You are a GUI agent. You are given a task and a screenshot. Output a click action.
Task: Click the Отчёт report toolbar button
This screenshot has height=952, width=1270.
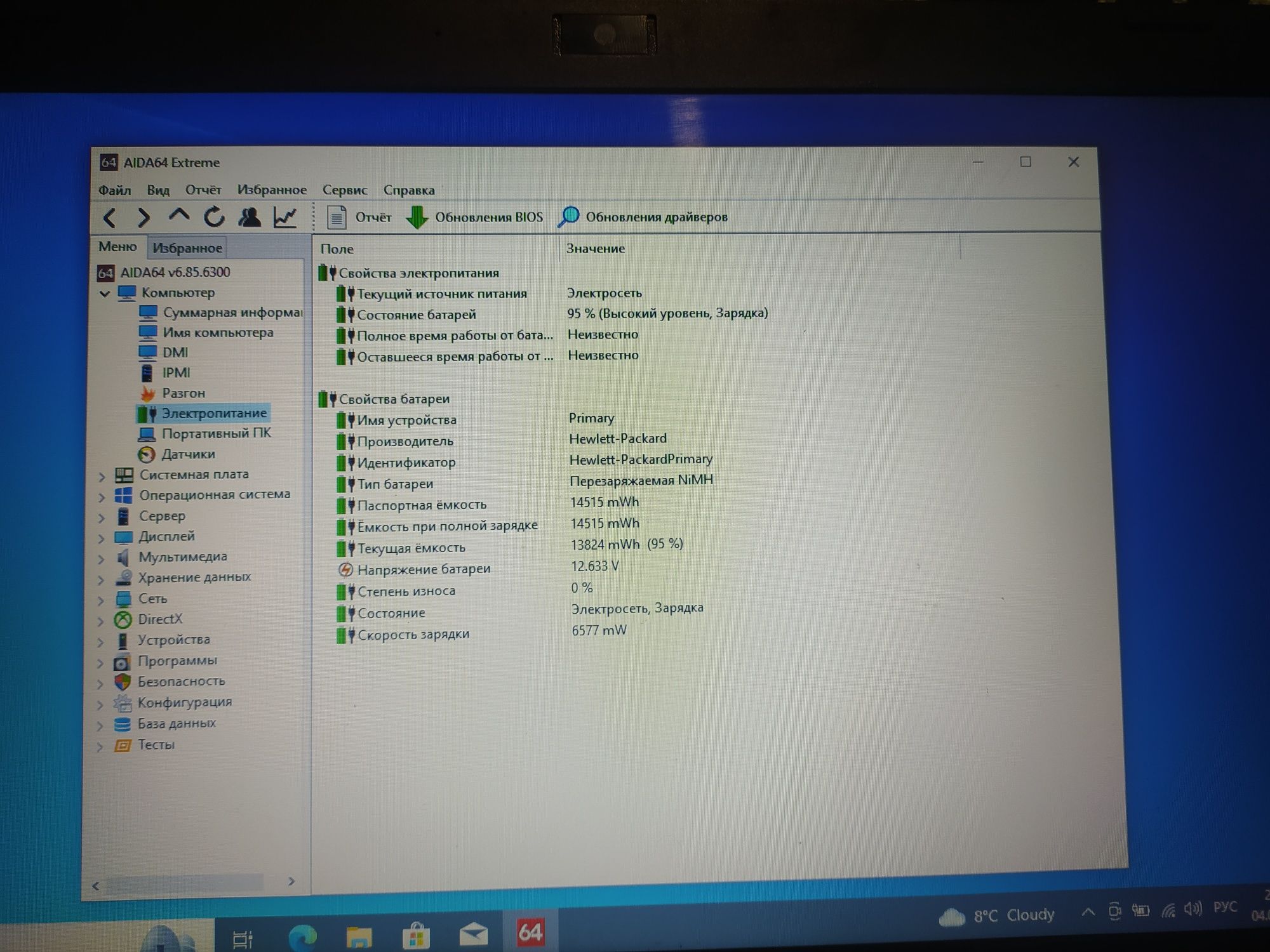359,217
